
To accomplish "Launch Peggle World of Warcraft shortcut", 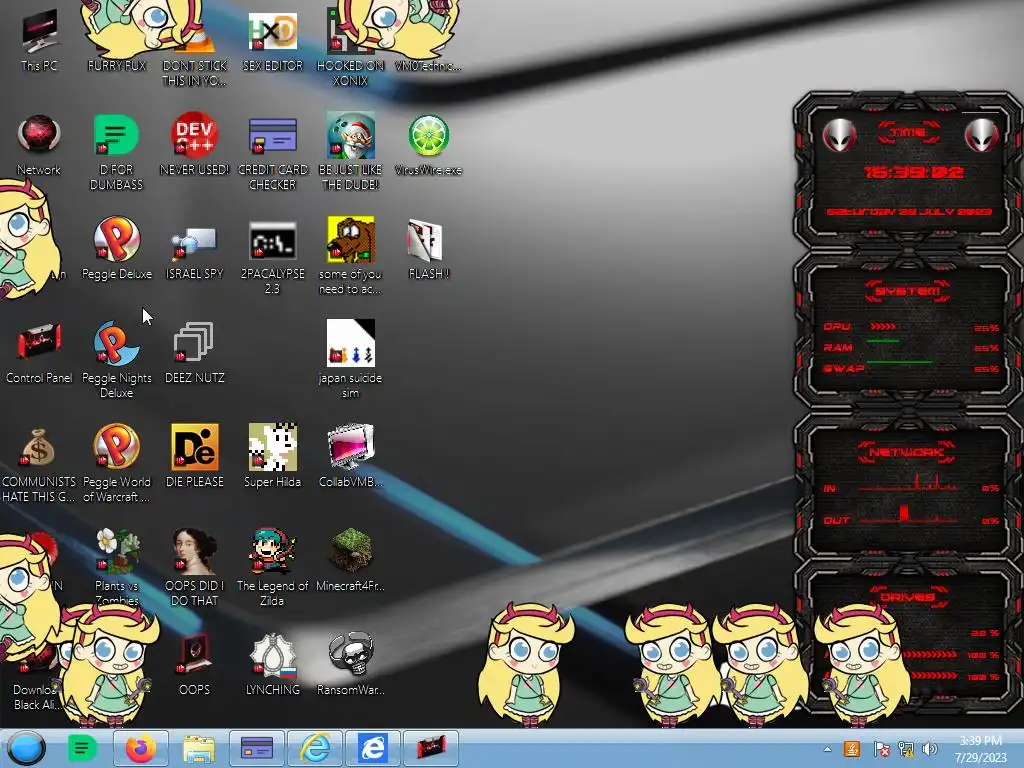I will (x=116, y=462).
